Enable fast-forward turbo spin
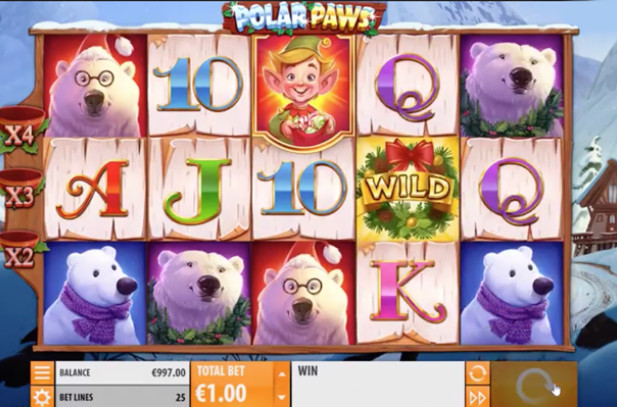The height and width of the screenshot is (407, 617). [478, 397]
